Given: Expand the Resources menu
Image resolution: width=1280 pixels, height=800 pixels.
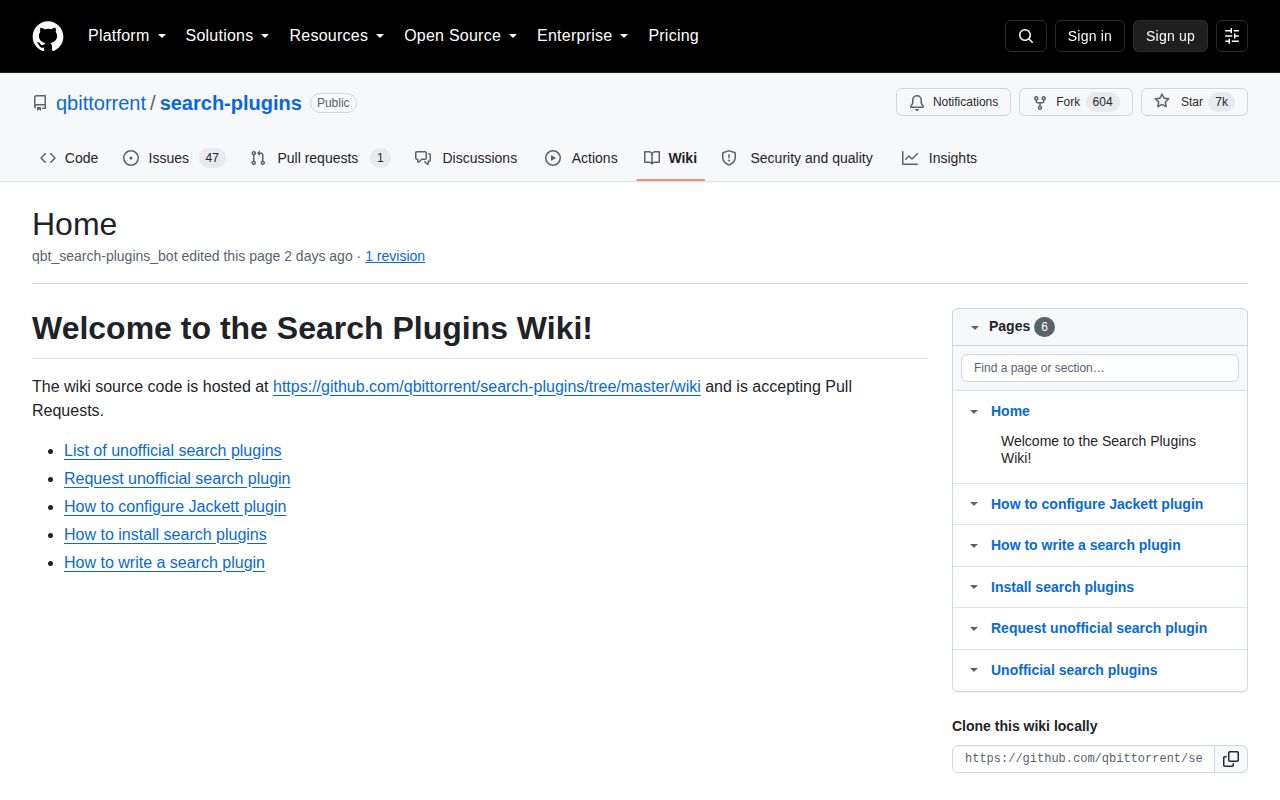Looking at the screenshot, I should pyautogui.click(x=337, y=36).
